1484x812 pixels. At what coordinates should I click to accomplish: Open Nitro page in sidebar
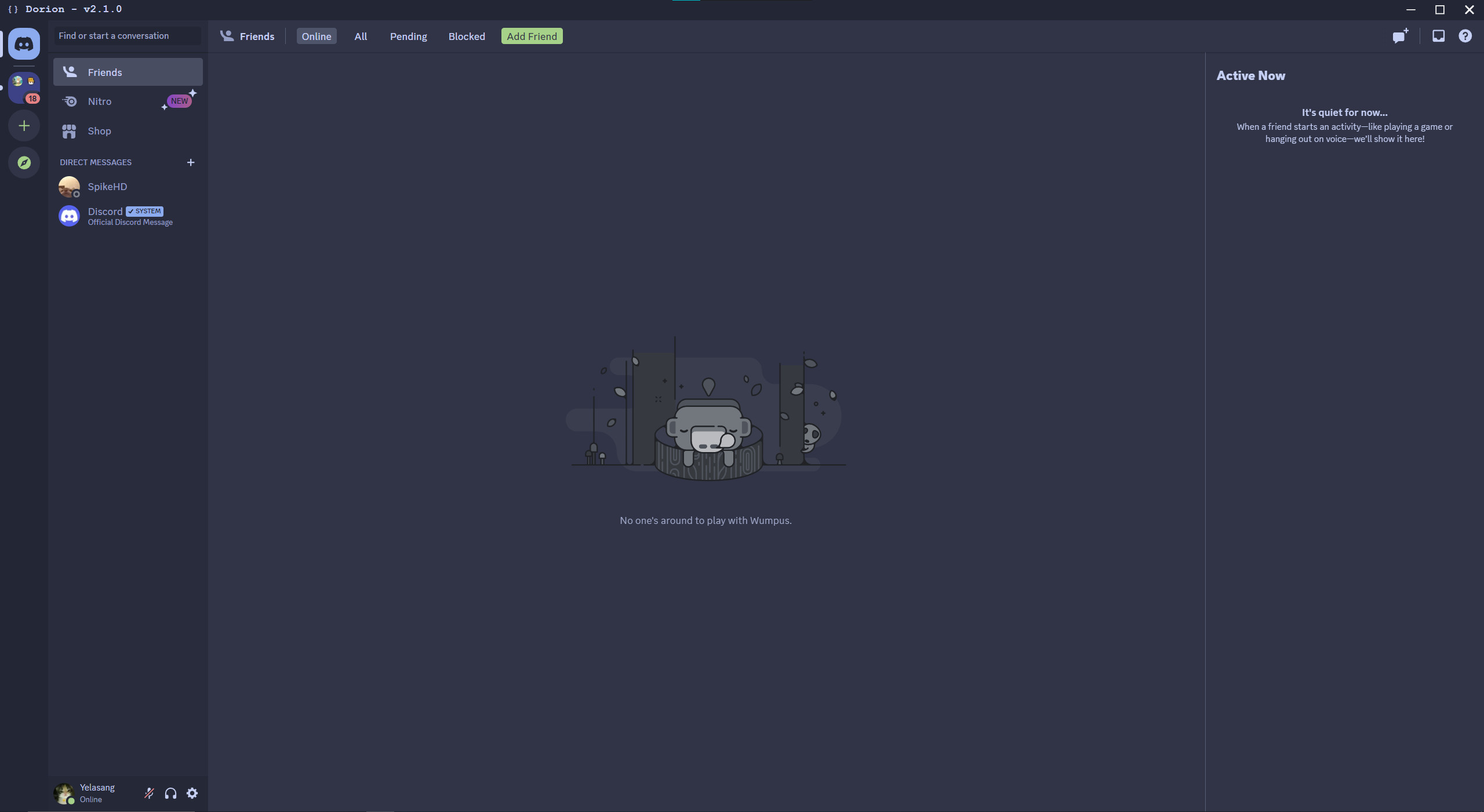(x=128, y=101)
